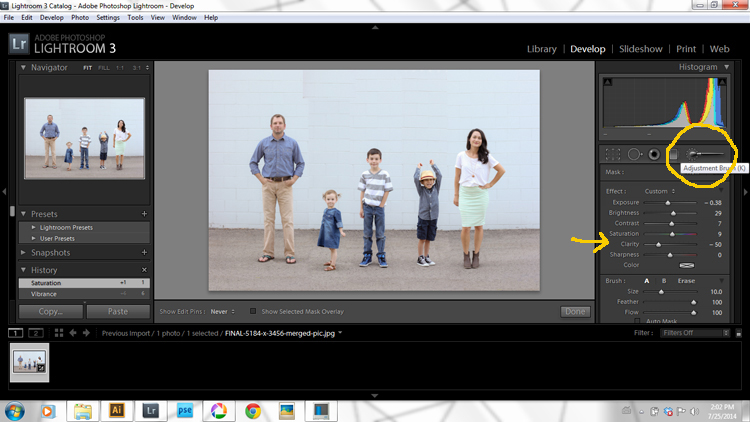Open Windows Explorer from taskbar
Viewport: 750px width, 422px height.
pos(83,411)
